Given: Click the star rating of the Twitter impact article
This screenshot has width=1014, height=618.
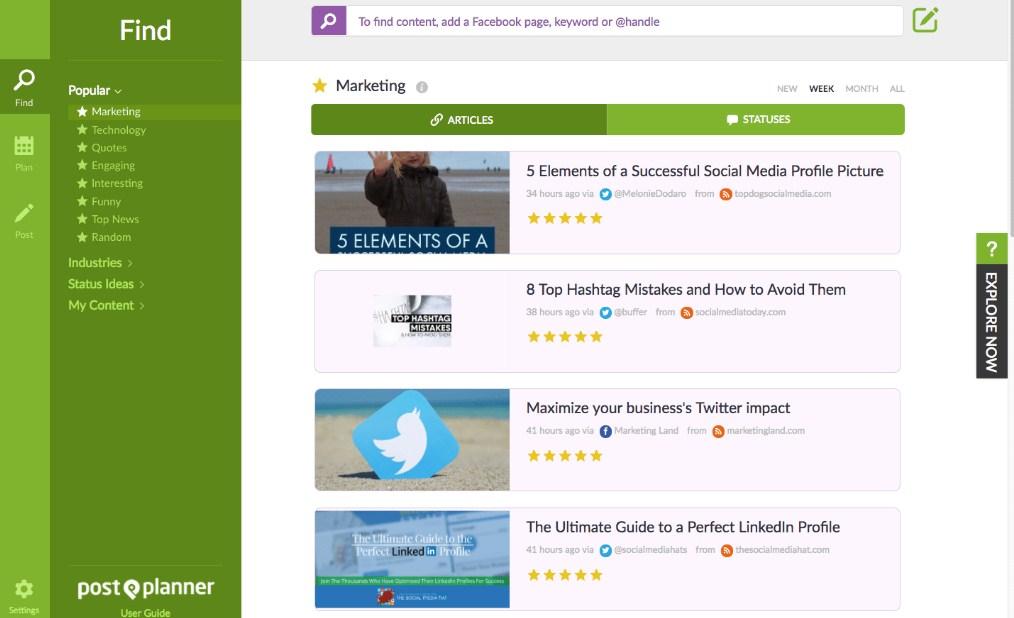Looking at the screenshot, I should click(565, 456).
